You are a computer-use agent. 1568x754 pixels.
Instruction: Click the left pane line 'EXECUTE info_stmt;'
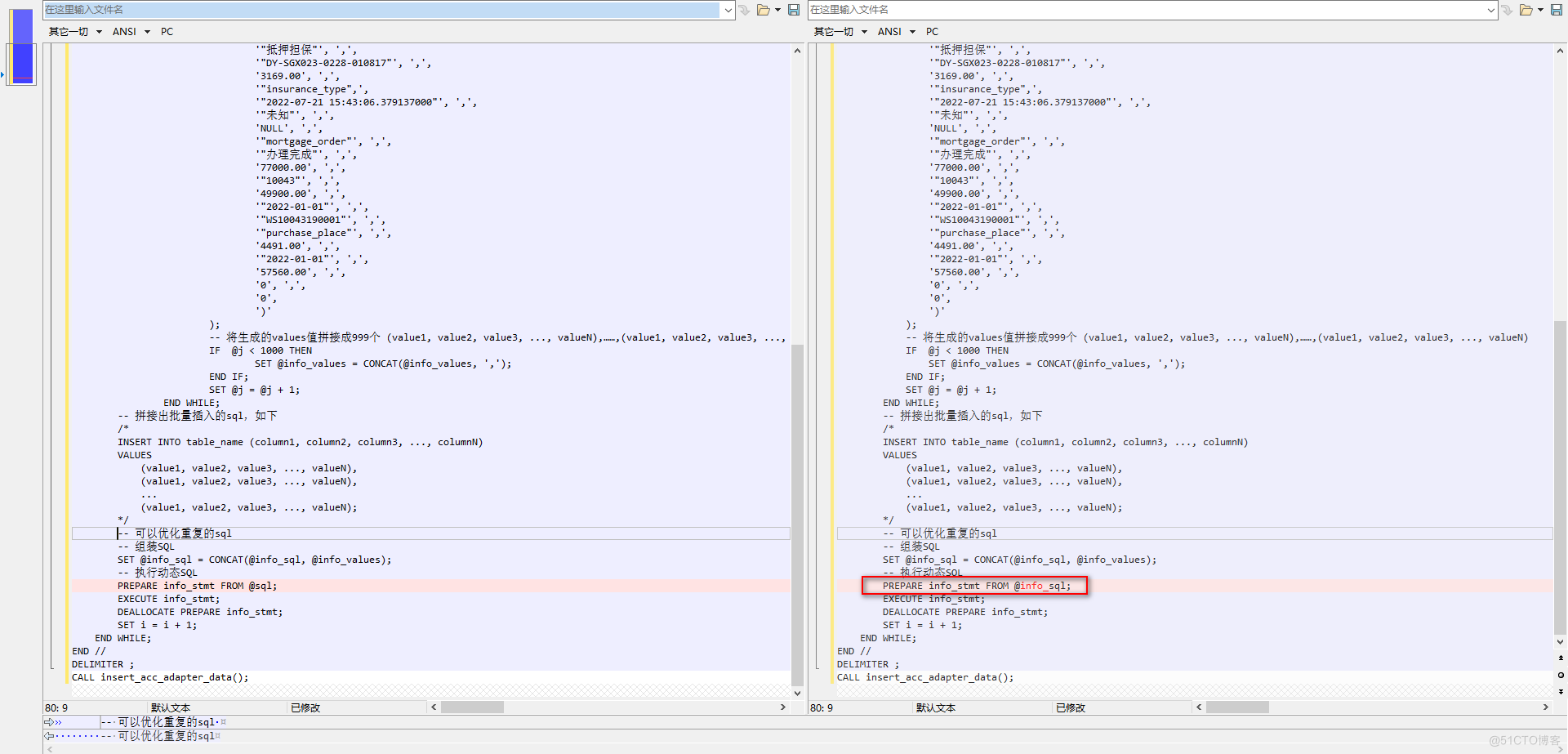pos(169,599)
